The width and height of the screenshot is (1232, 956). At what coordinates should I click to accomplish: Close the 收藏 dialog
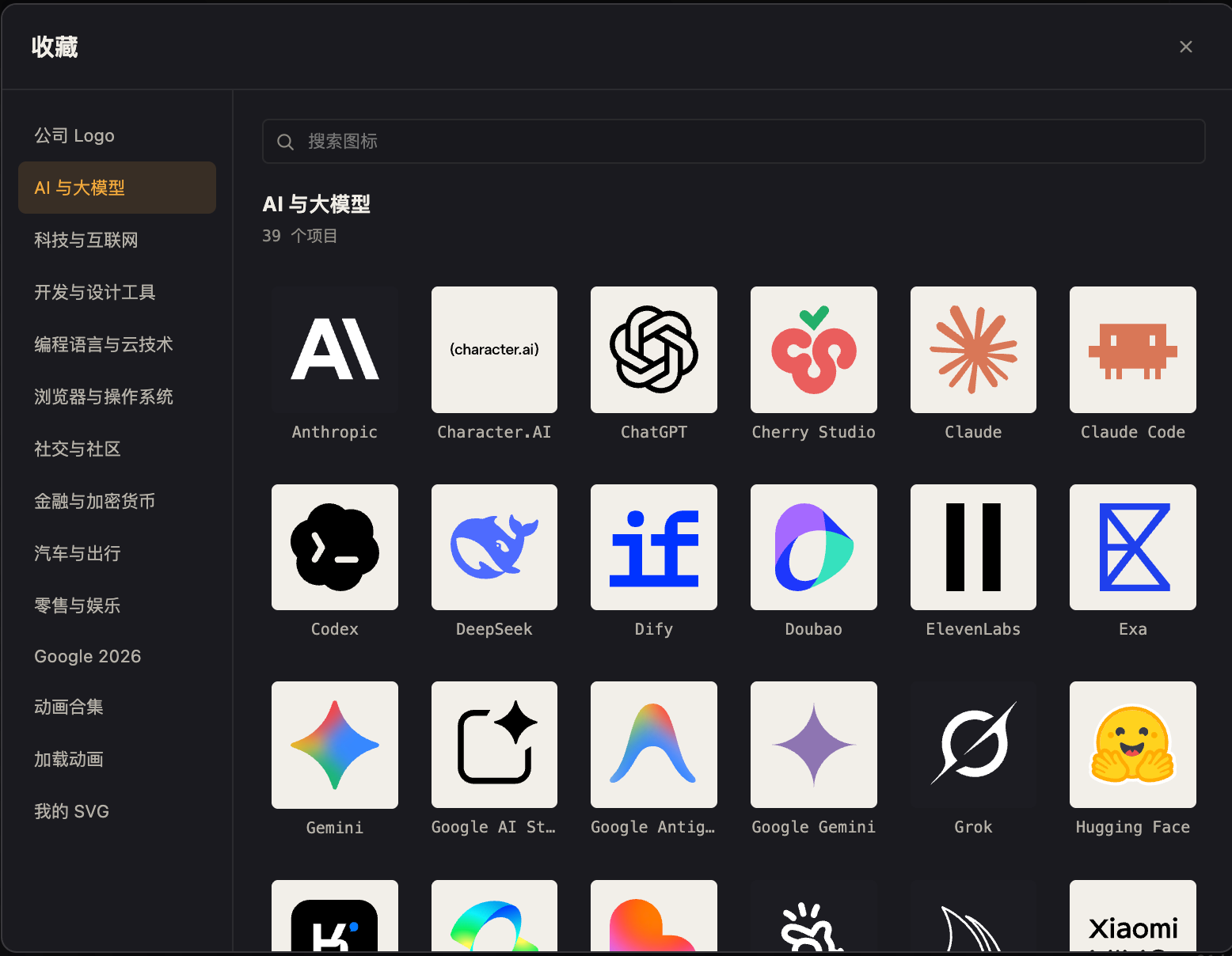pos(1185,47)
